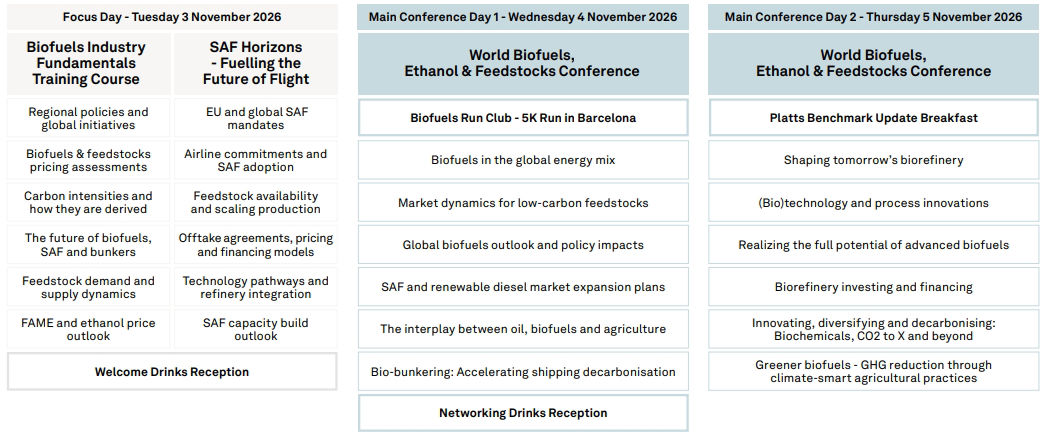Click Shaping tomorrow's biorefinery session
Image resolution: width=1046 pixels, height=438 pixels.
click(x=873, y=160)
